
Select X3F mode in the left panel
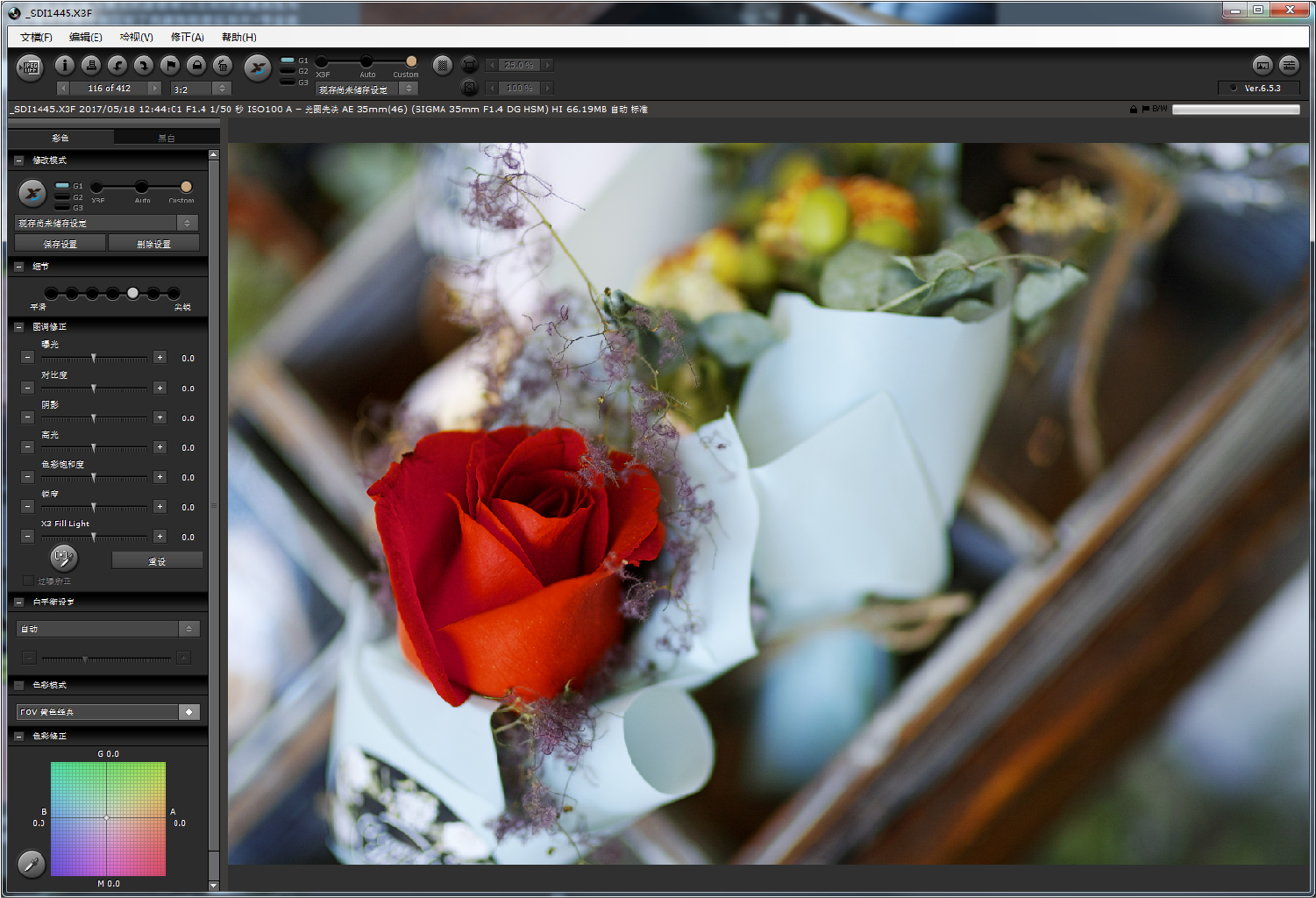pos(97,187)
